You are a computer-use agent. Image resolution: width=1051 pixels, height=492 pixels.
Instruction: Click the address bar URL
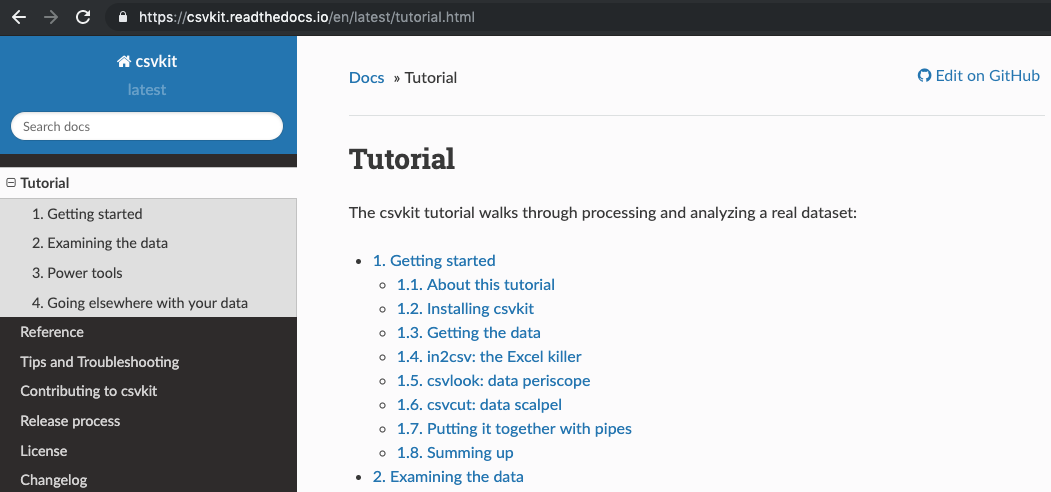point(307,17)
